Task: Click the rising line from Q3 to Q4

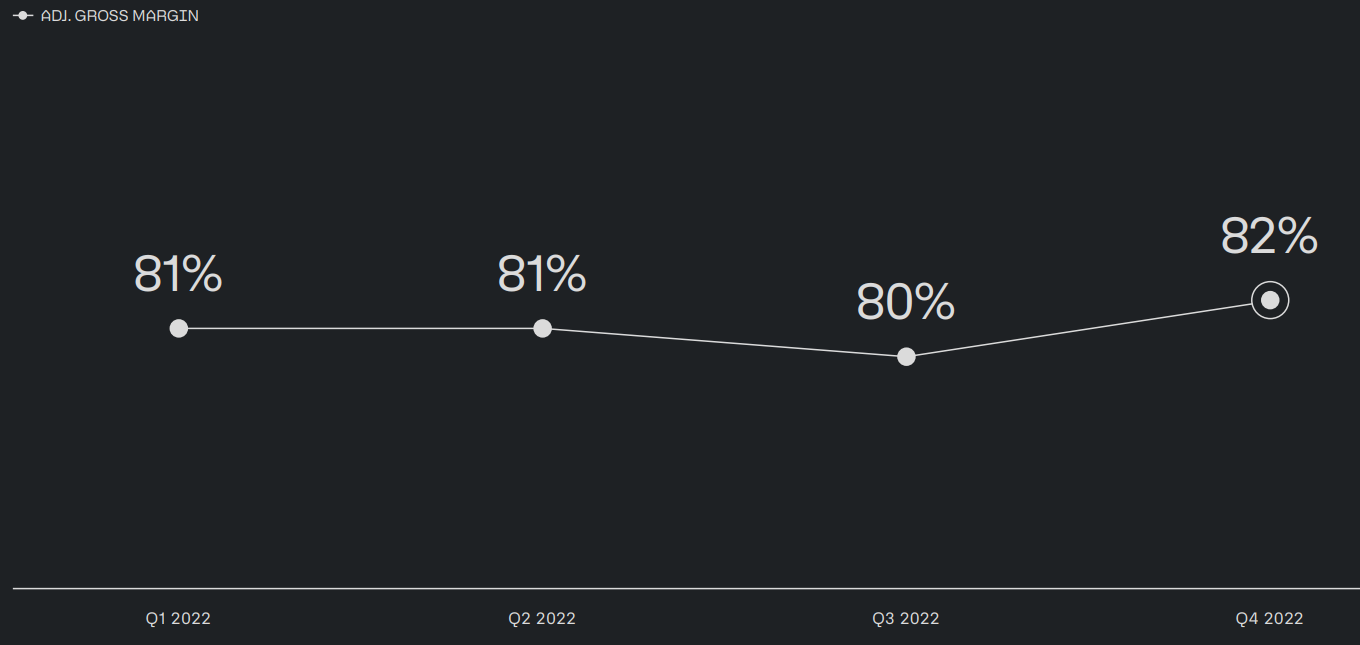Action: (x=1088, y=329)
